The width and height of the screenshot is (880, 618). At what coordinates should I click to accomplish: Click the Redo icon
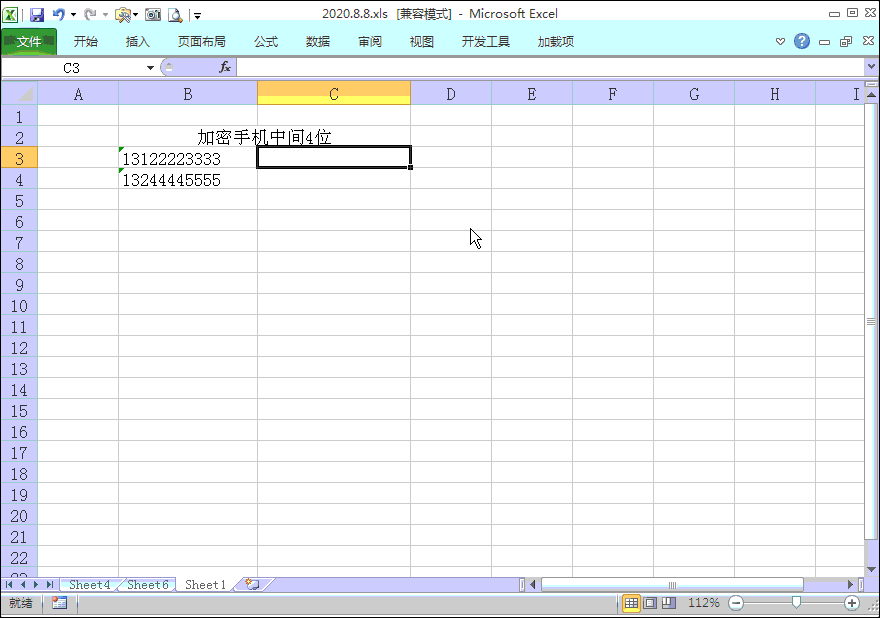click(90, 15)
